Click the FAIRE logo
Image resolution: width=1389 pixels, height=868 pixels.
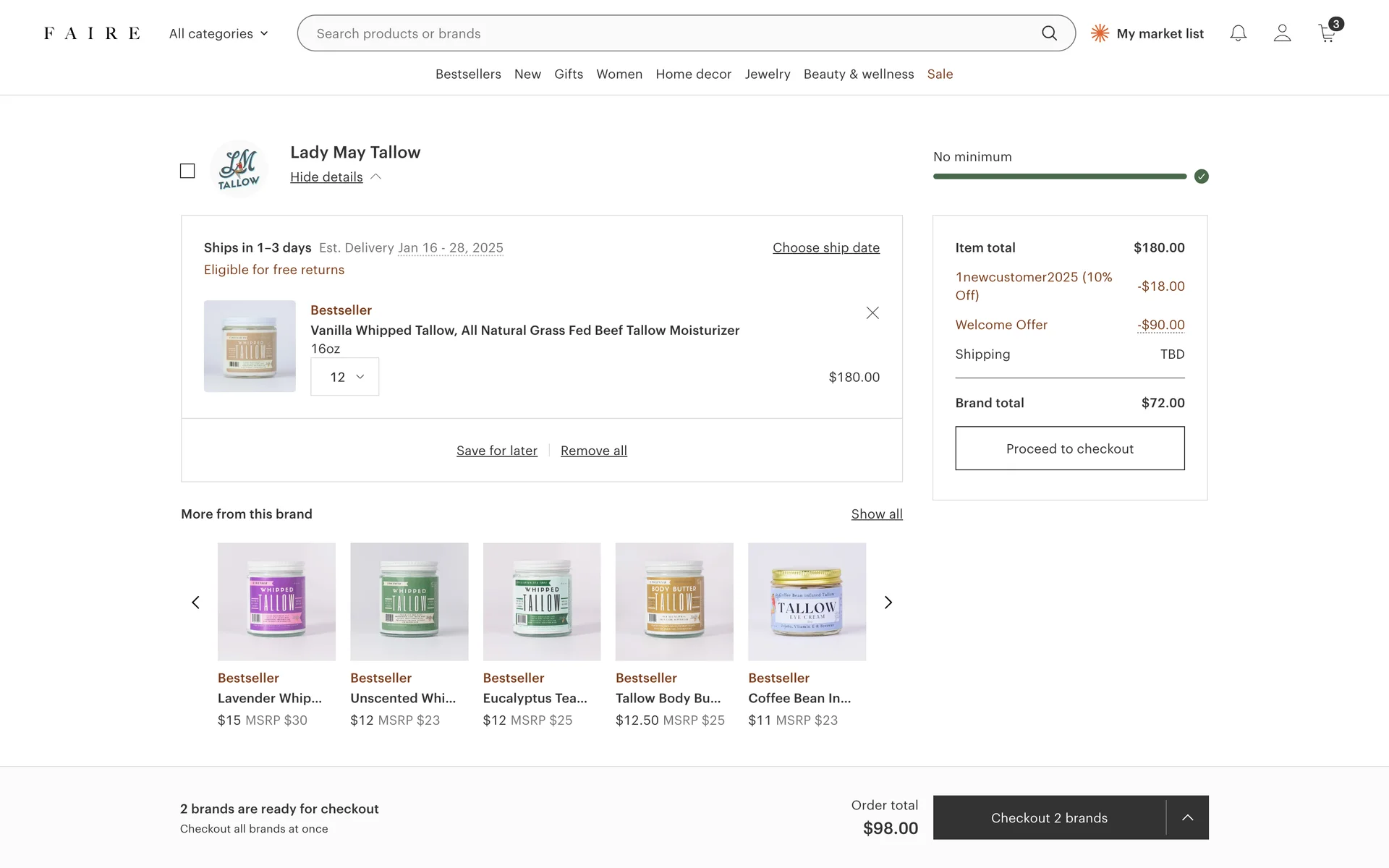92,33
